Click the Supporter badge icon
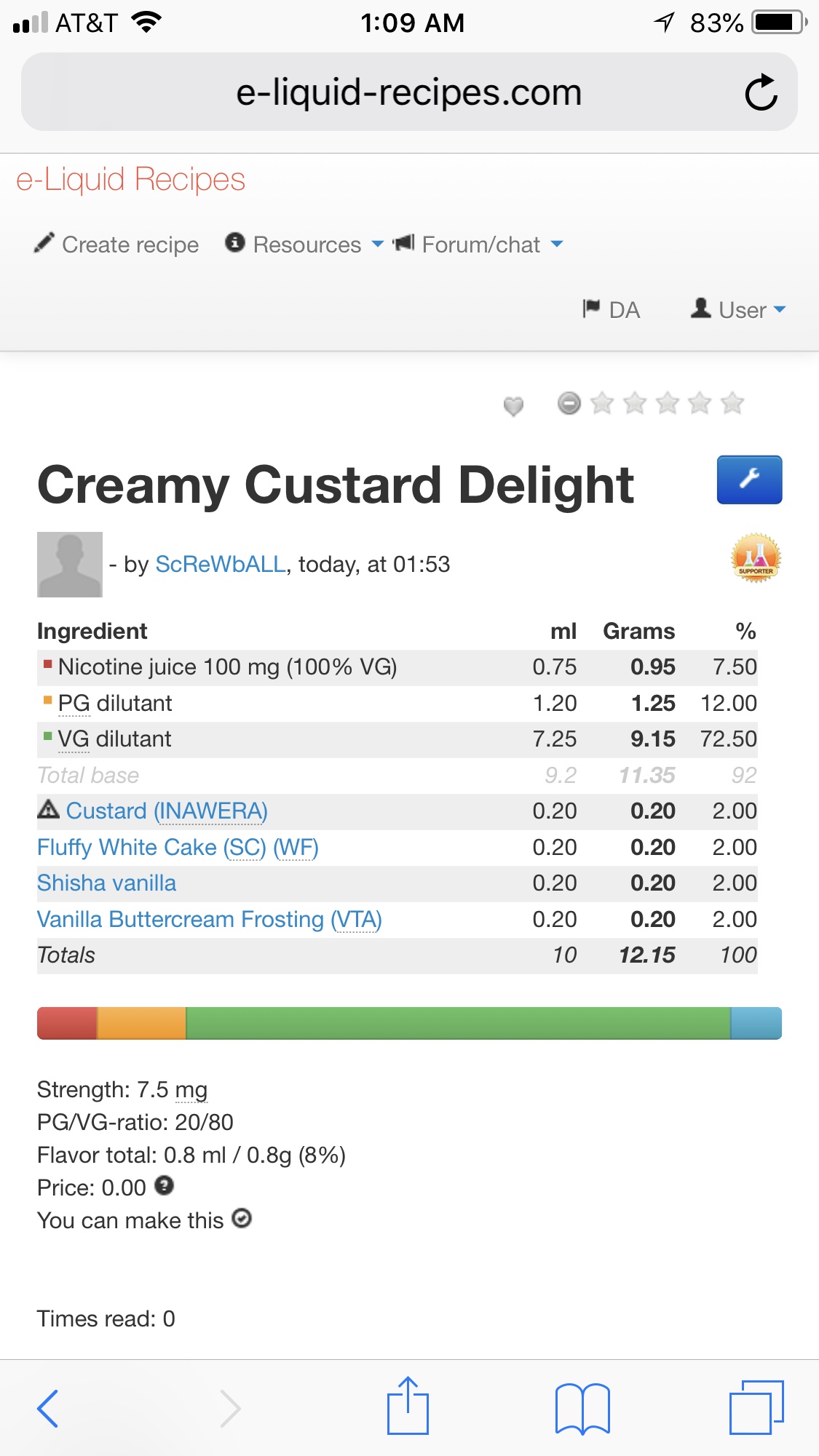 coord(756,559)
